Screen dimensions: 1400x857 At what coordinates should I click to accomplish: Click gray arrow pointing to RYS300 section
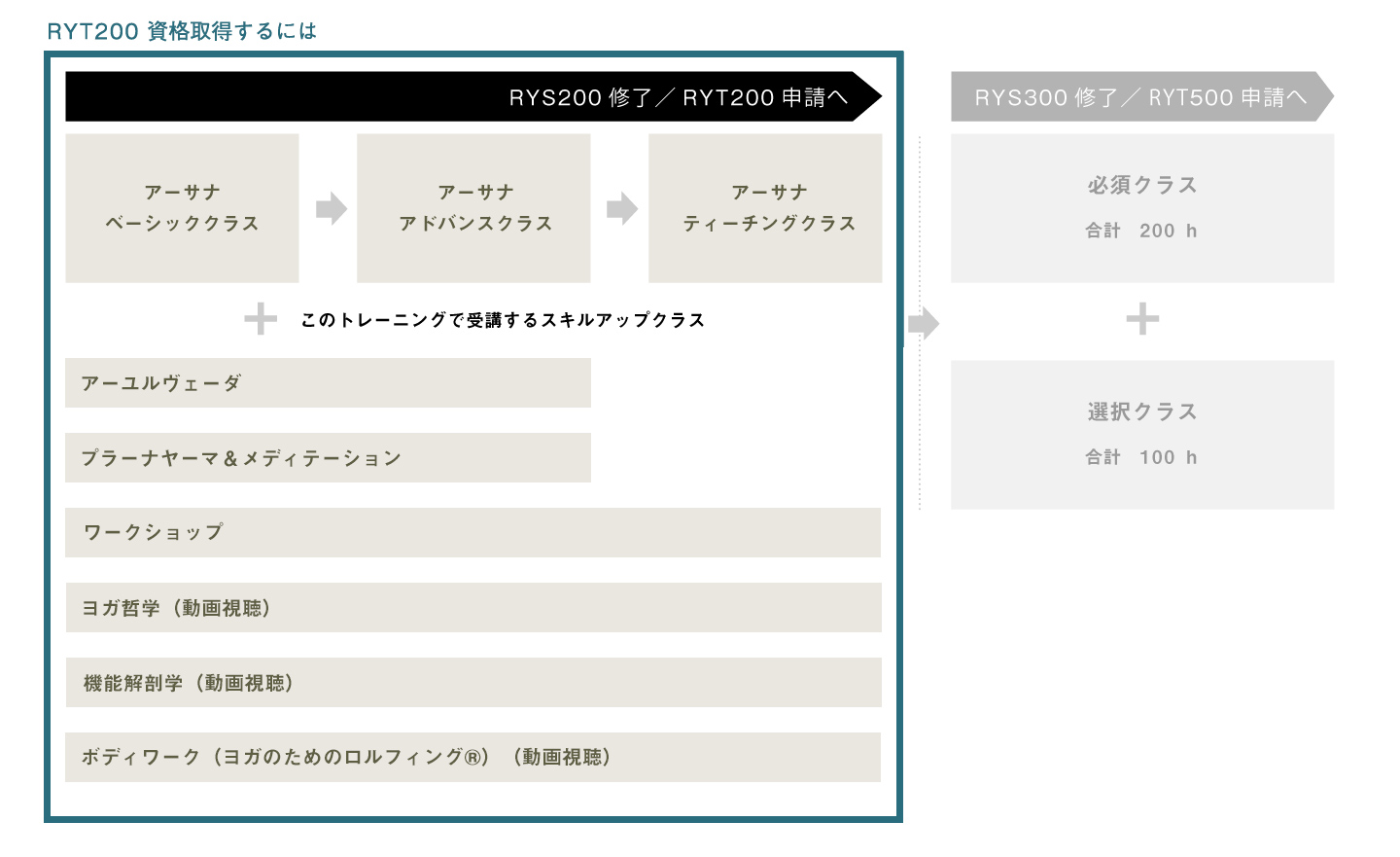pyautogui.click(x=925, y=323)
